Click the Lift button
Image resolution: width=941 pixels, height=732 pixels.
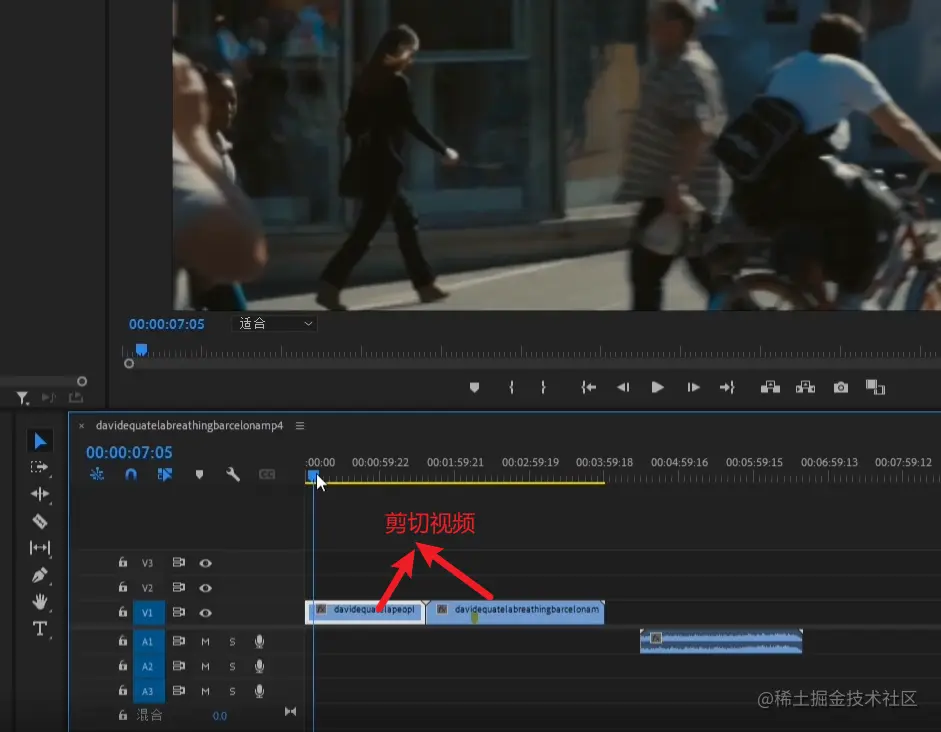tap(770, 388)
